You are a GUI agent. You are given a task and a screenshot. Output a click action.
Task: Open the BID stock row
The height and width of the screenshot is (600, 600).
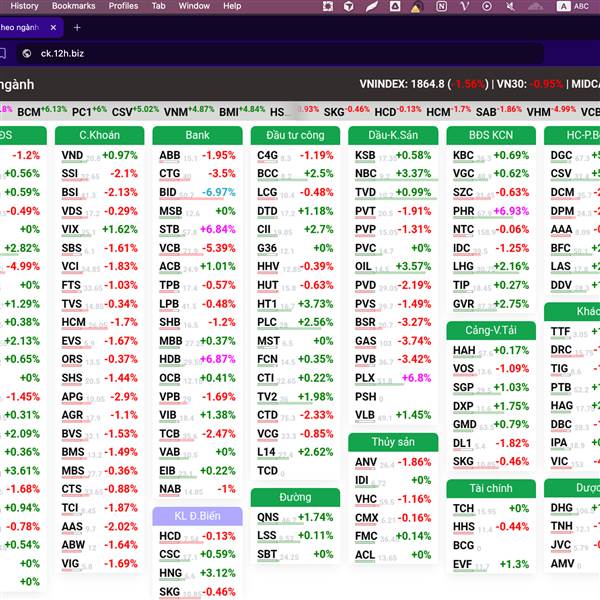197,192
